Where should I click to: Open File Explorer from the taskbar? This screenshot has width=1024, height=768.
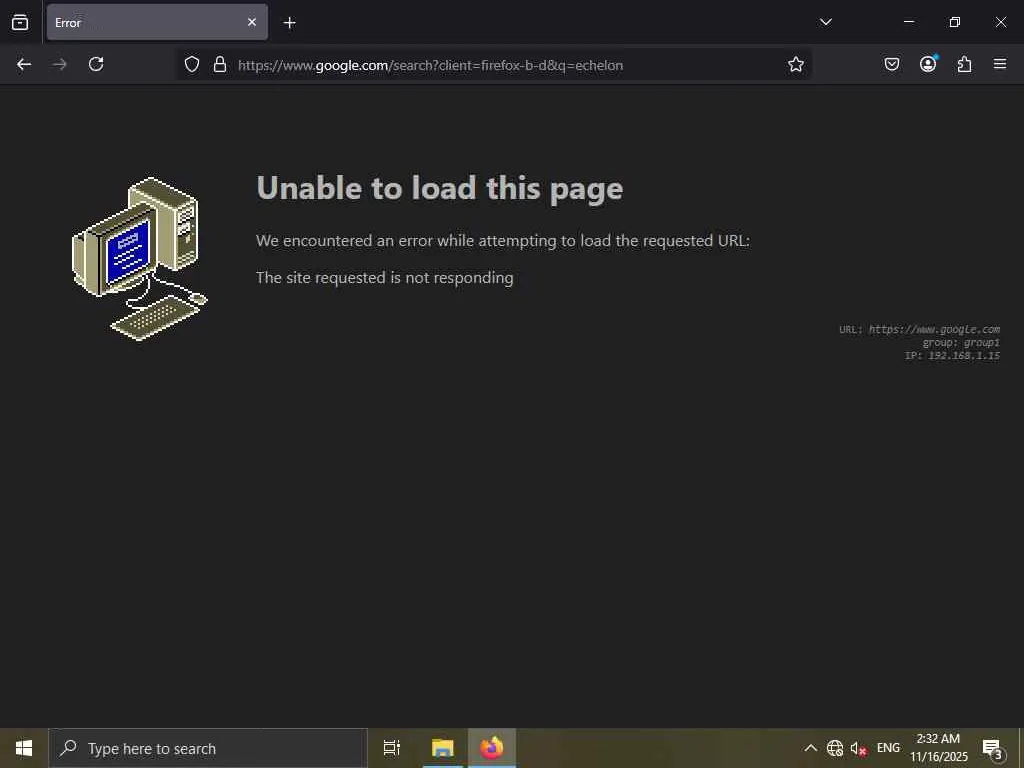[443, 748]
